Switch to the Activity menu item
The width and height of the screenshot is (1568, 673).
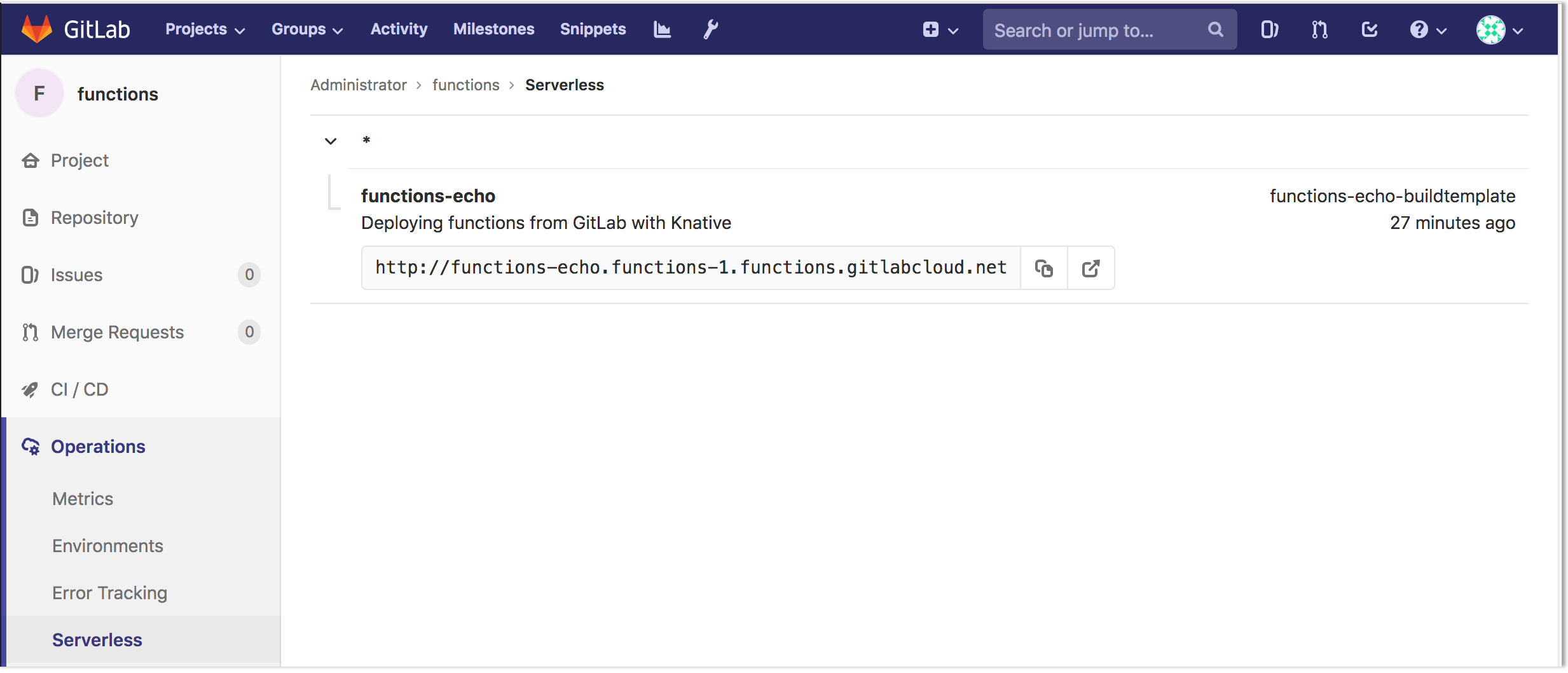click(399, 29)
